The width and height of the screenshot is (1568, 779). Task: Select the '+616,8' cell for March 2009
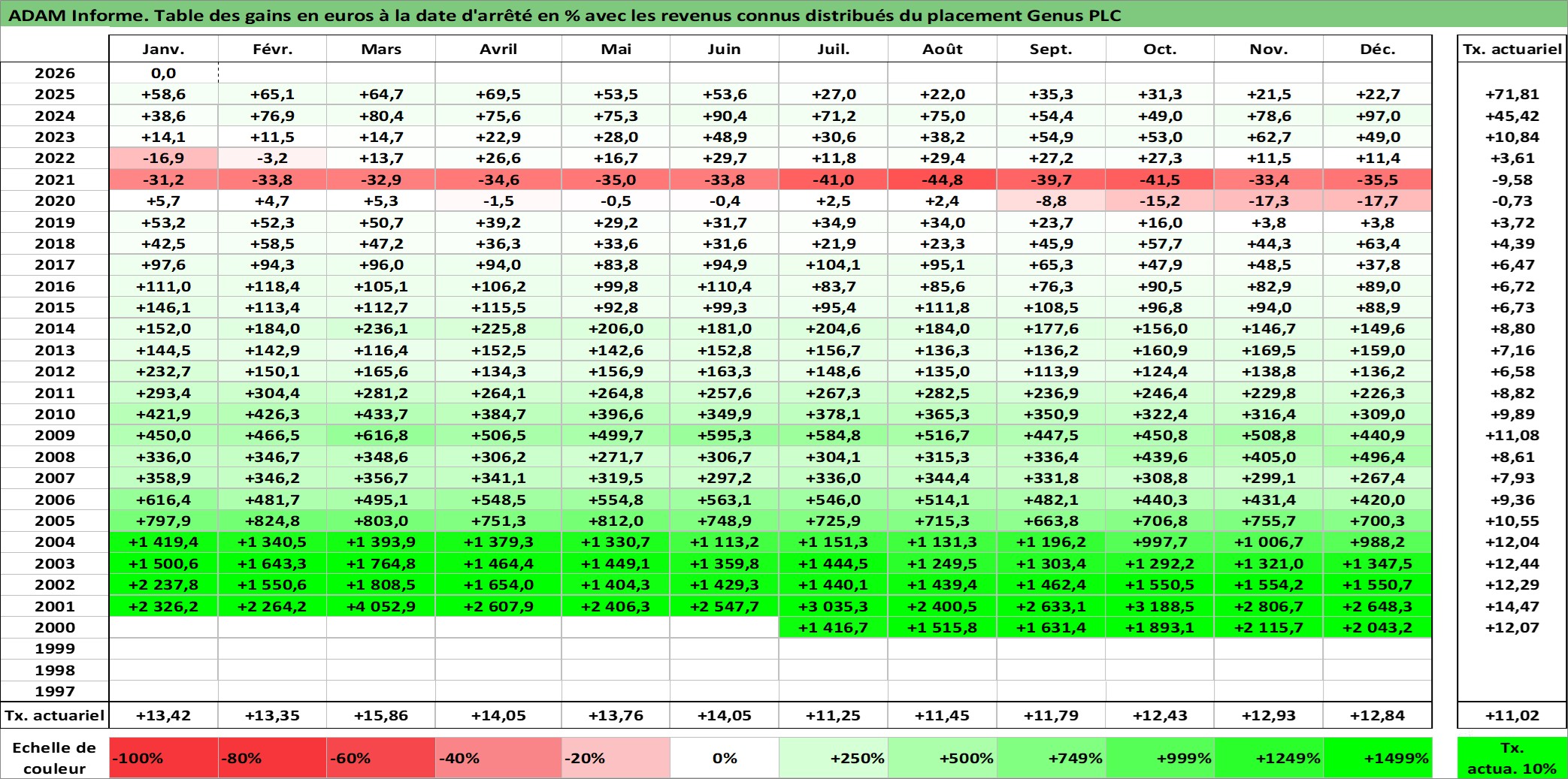(x=381, y=435)
